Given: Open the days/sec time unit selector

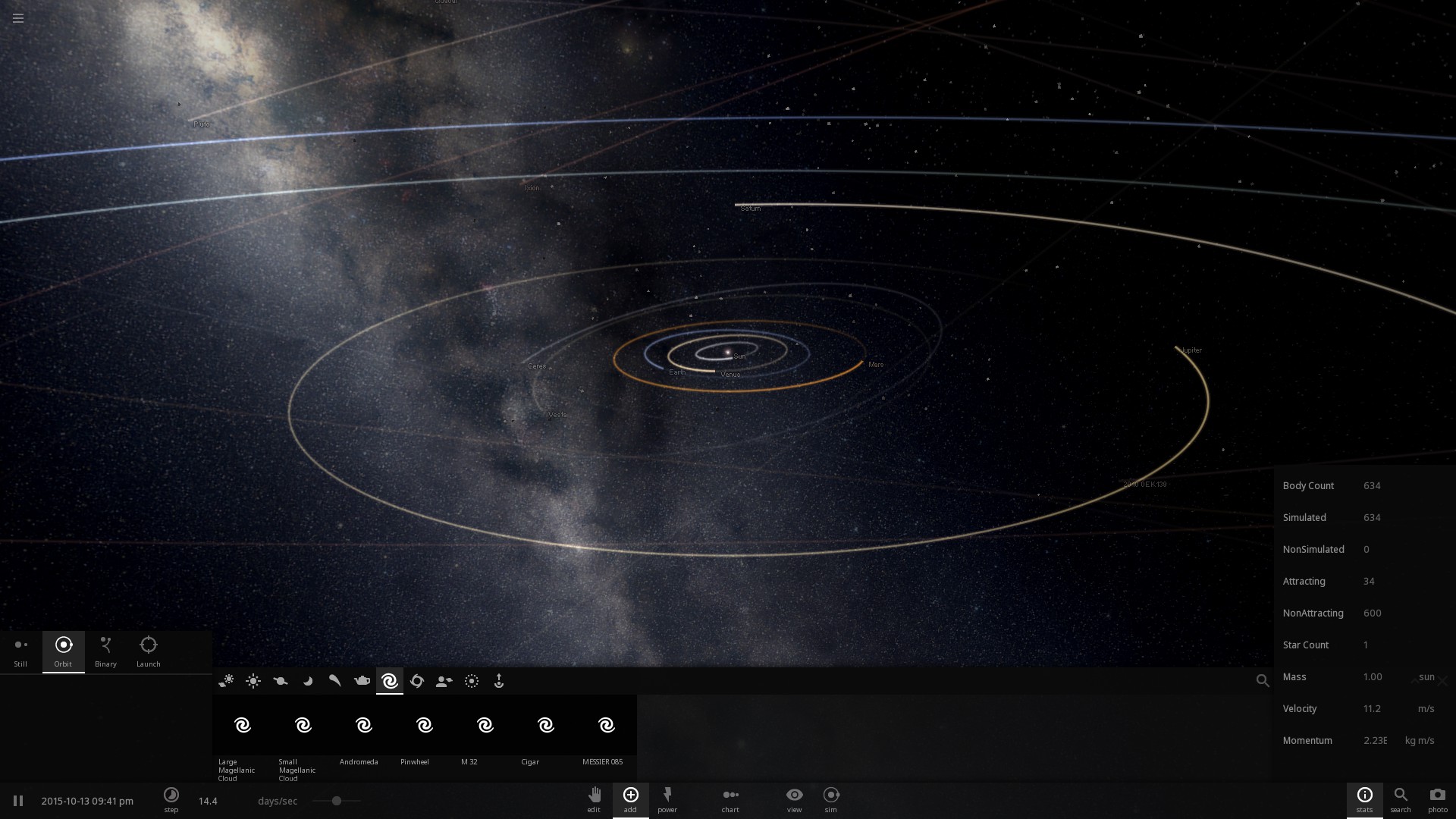Looking at the screenshot, I should point(278,802).
